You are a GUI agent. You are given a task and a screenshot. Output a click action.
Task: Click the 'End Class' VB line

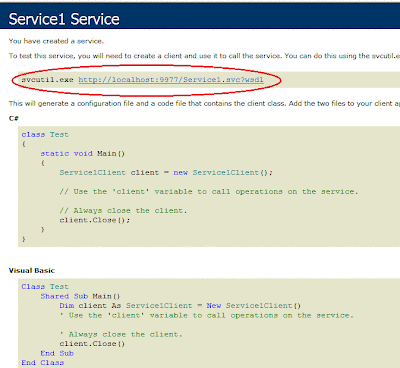pos(43,362)
